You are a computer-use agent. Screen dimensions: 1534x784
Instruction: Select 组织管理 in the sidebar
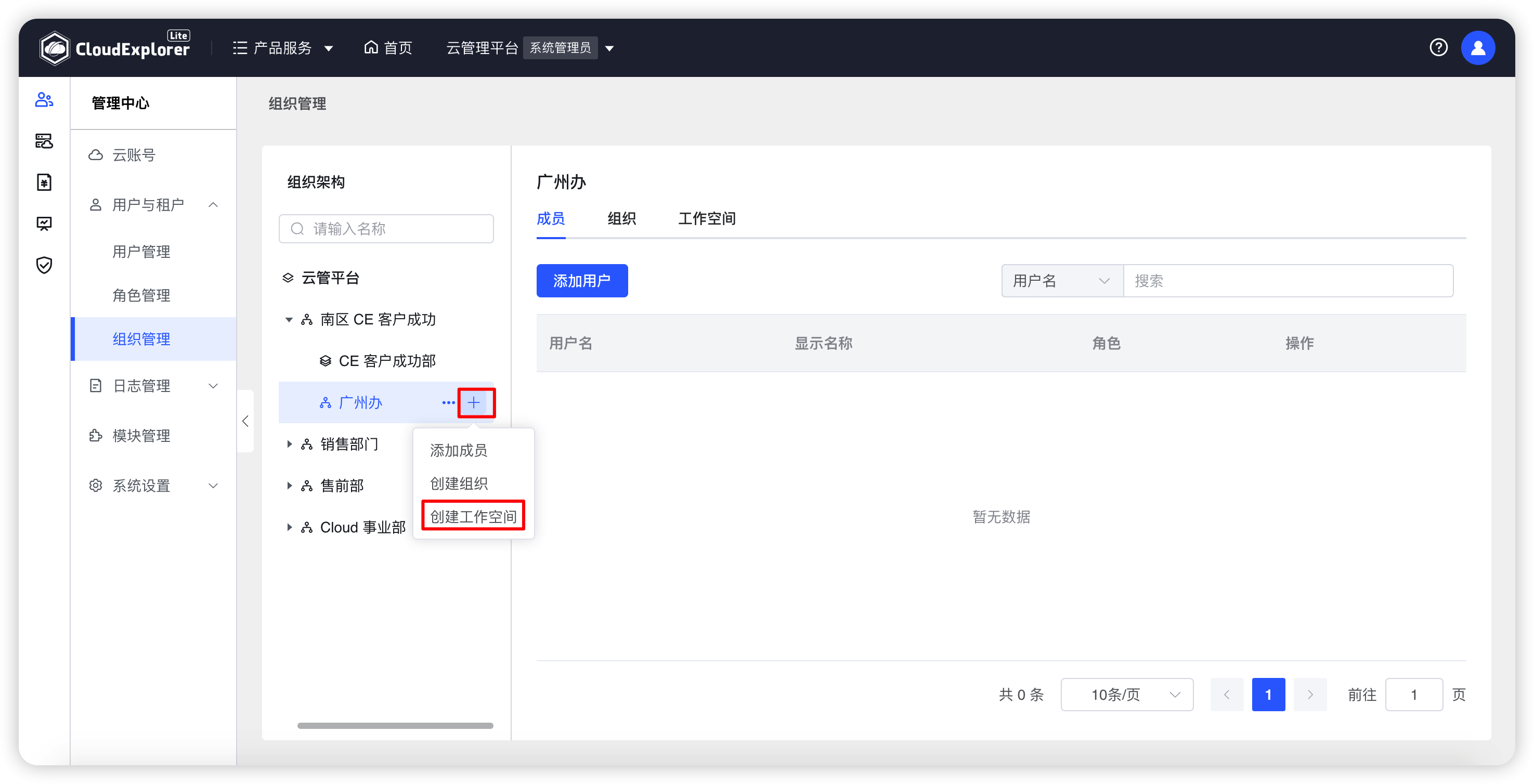(x=153, y=339)
